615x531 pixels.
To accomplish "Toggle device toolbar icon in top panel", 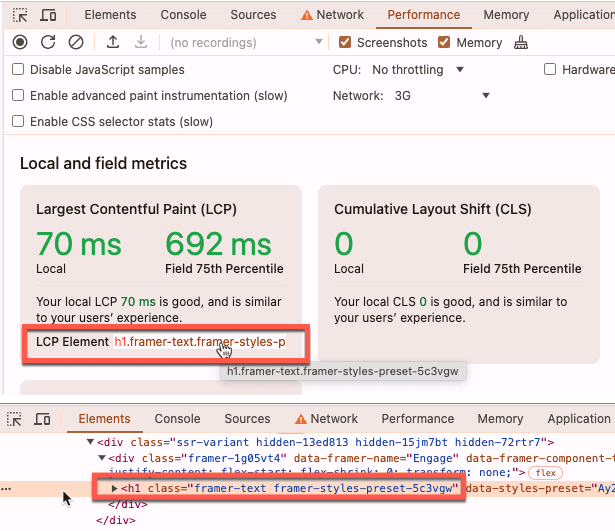I will [48, 15].
